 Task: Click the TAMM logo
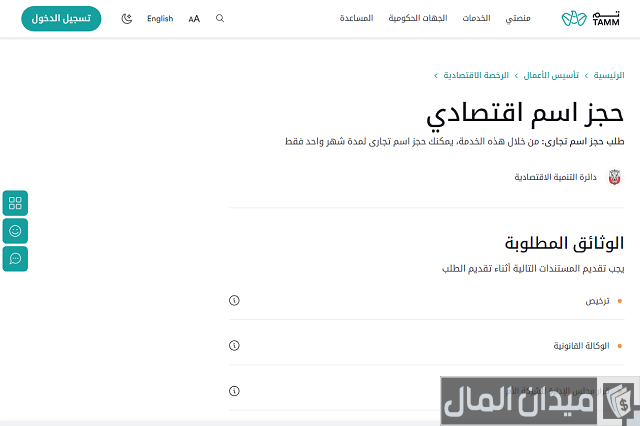591,18
